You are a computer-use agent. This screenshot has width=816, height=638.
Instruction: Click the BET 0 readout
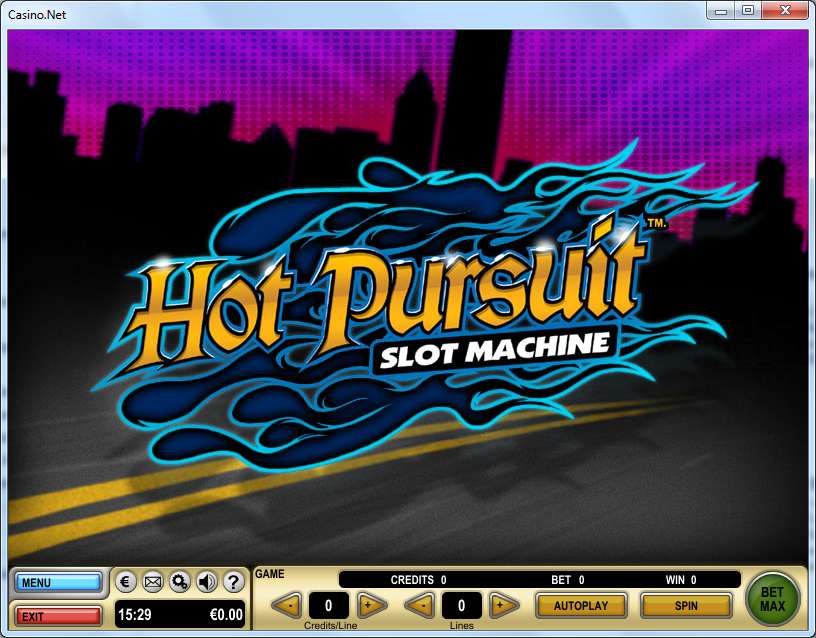click(x=568, y=580)
